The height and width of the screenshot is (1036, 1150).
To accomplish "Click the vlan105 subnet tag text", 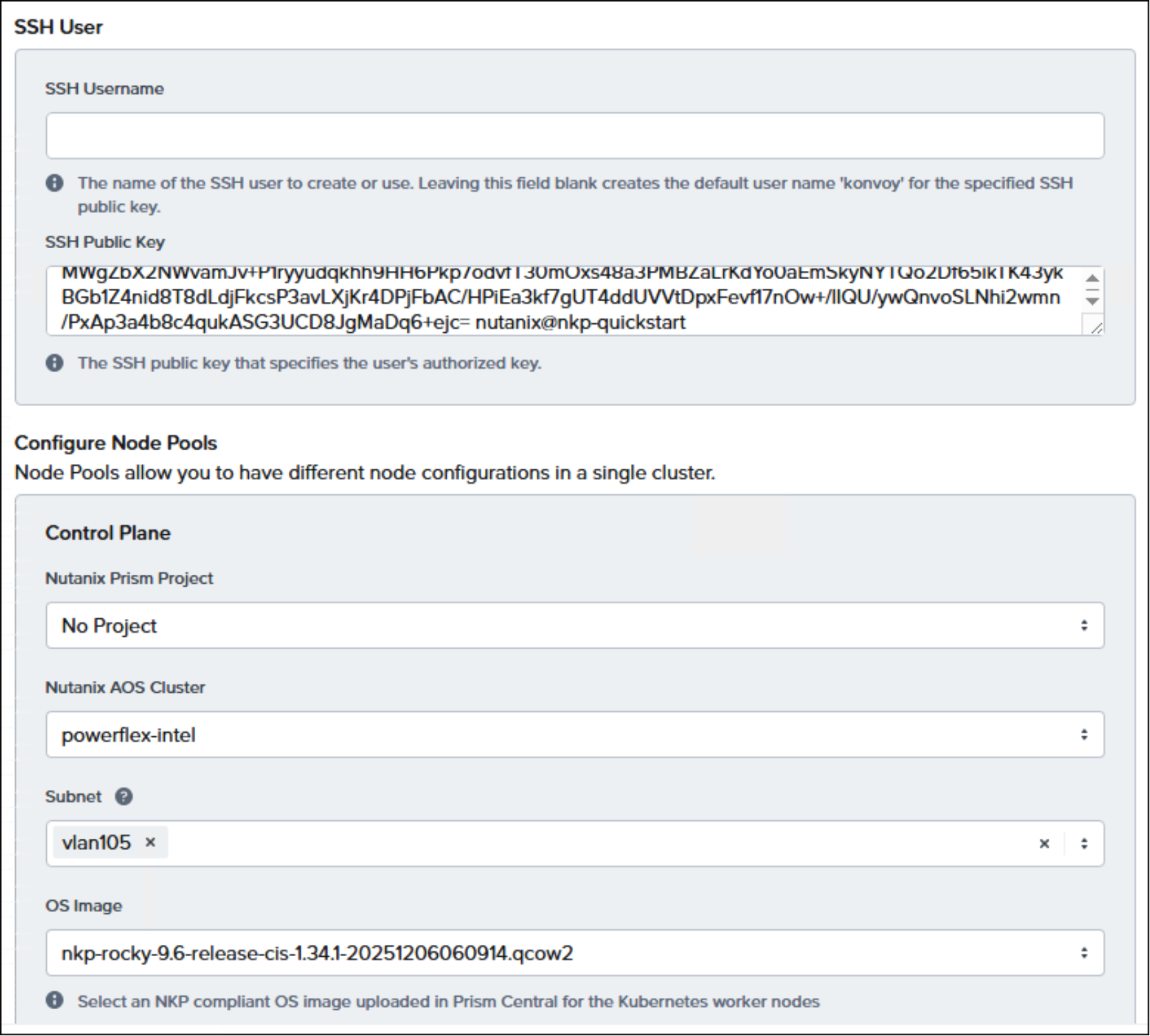I will 97,842.
